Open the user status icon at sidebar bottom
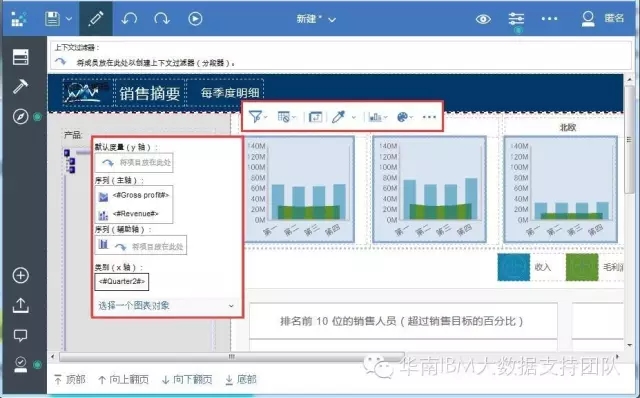This screenshot has width=640, height=398. (20, 365)
